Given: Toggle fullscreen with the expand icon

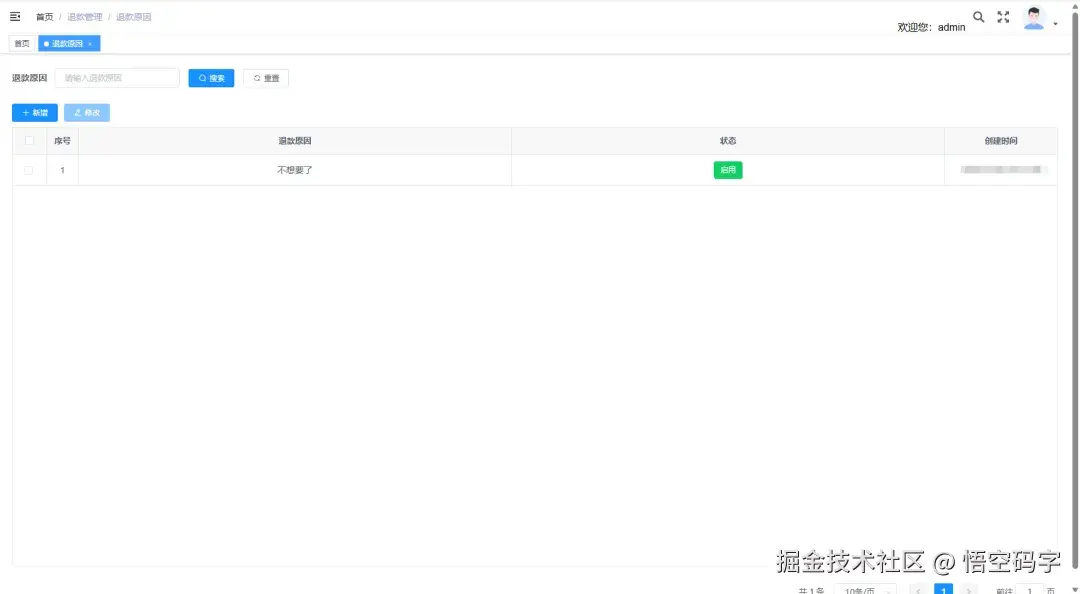Looking at the screenshot, I should [x=1003, y=17].
